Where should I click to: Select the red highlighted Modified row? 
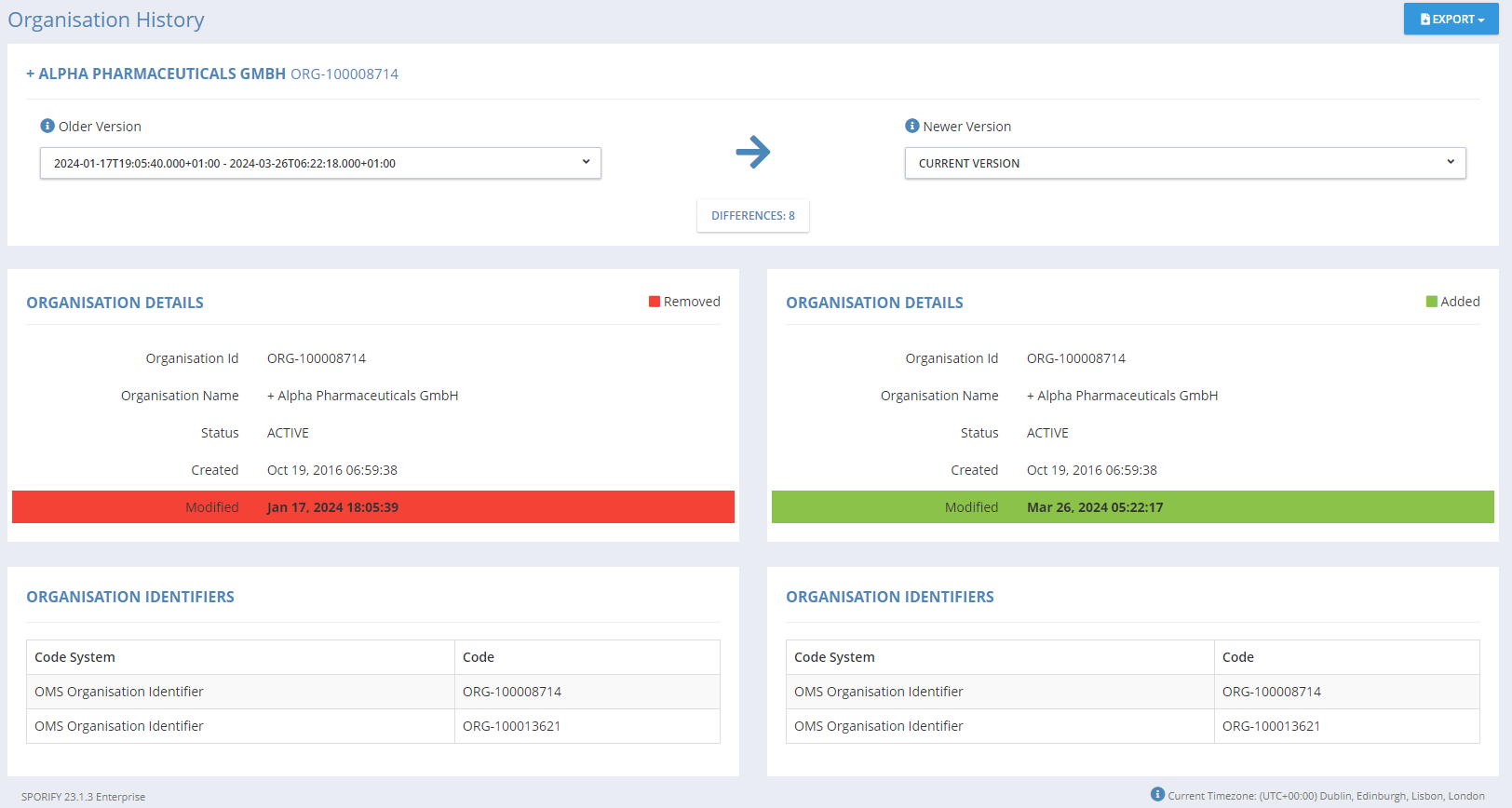(372, 507)
